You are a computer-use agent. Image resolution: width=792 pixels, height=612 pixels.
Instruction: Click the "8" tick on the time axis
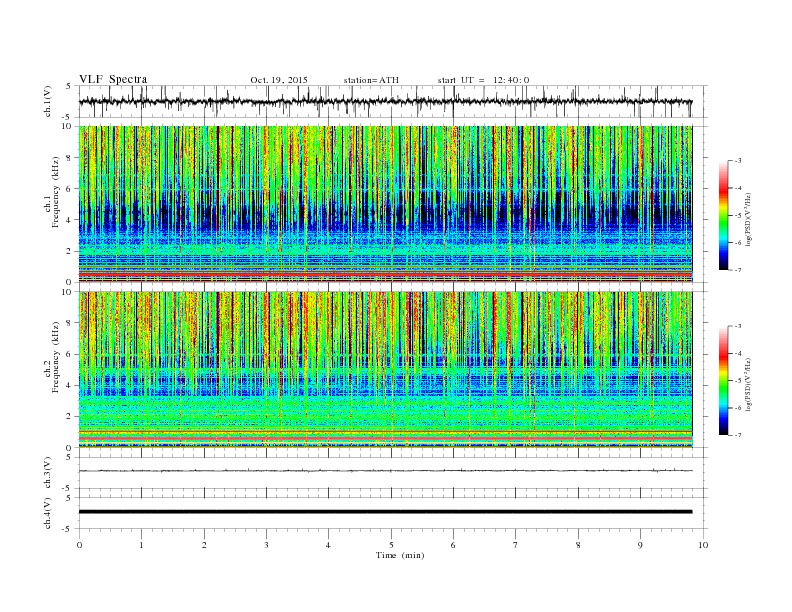578,545
